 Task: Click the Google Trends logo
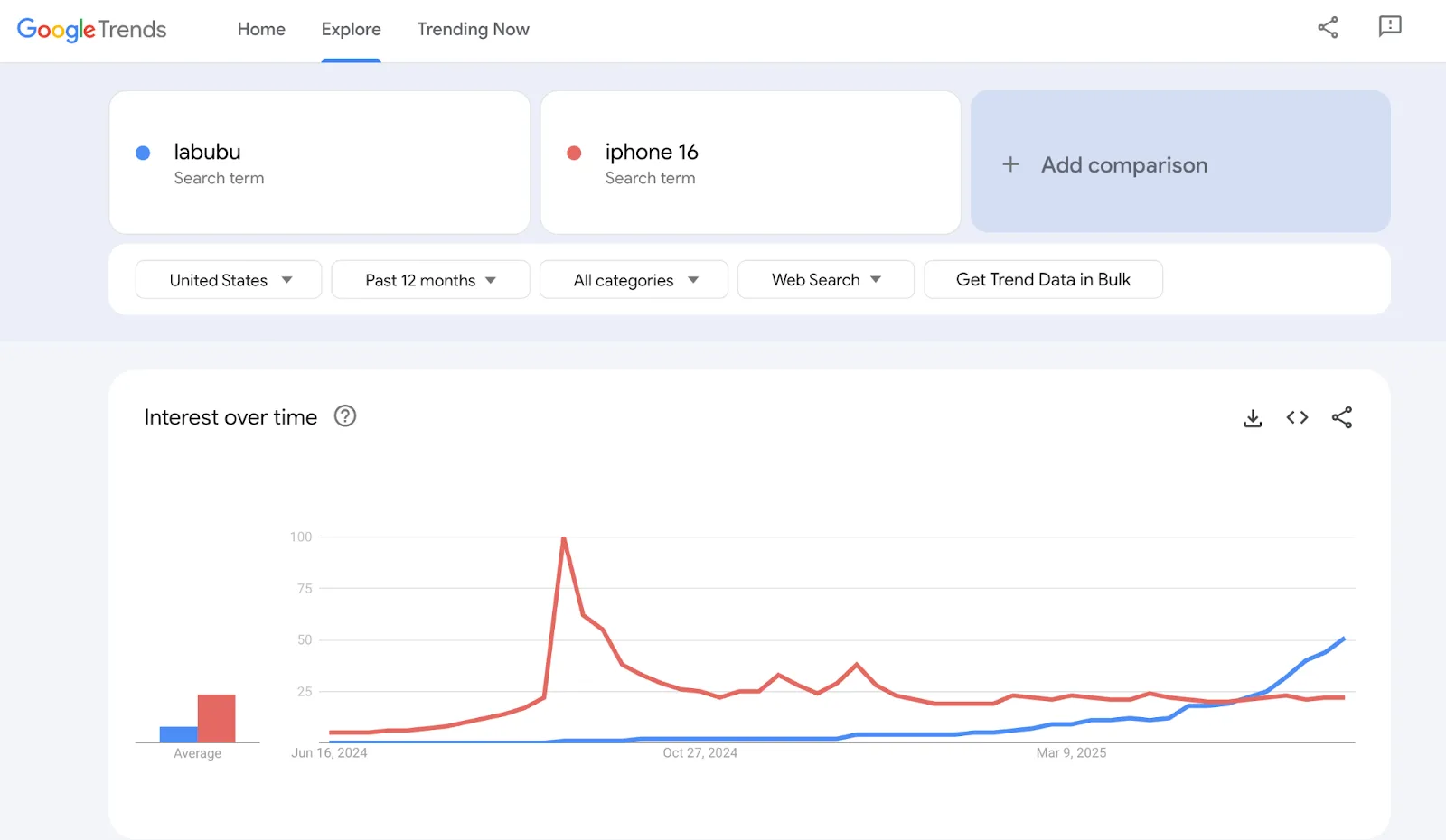pos(91,30)
